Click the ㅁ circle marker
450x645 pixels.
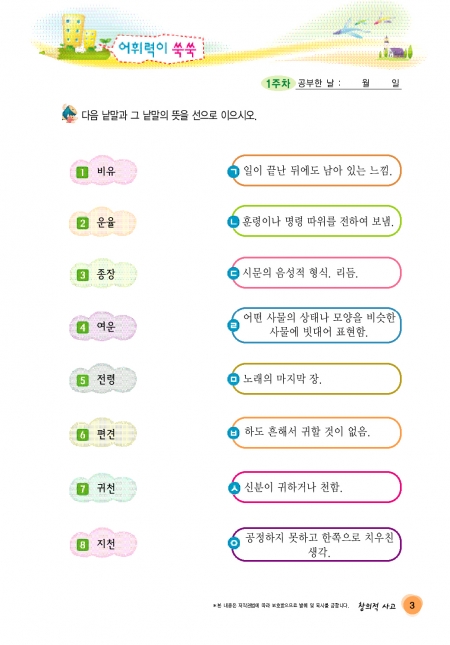click(x=233, y=379)
